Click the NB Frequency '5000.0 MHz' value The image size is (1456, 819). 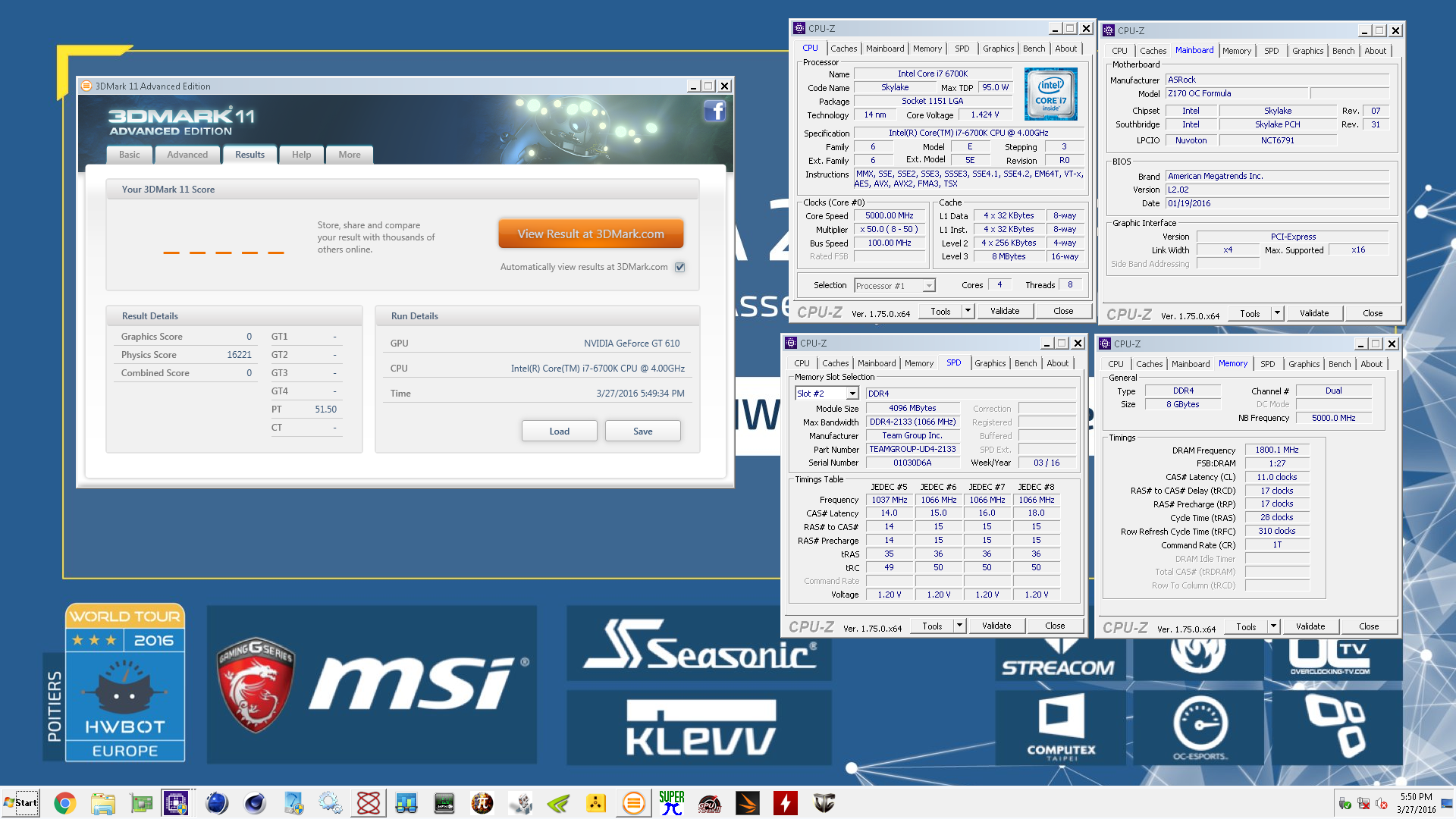pyautogui.click(x=1333, y=418)
